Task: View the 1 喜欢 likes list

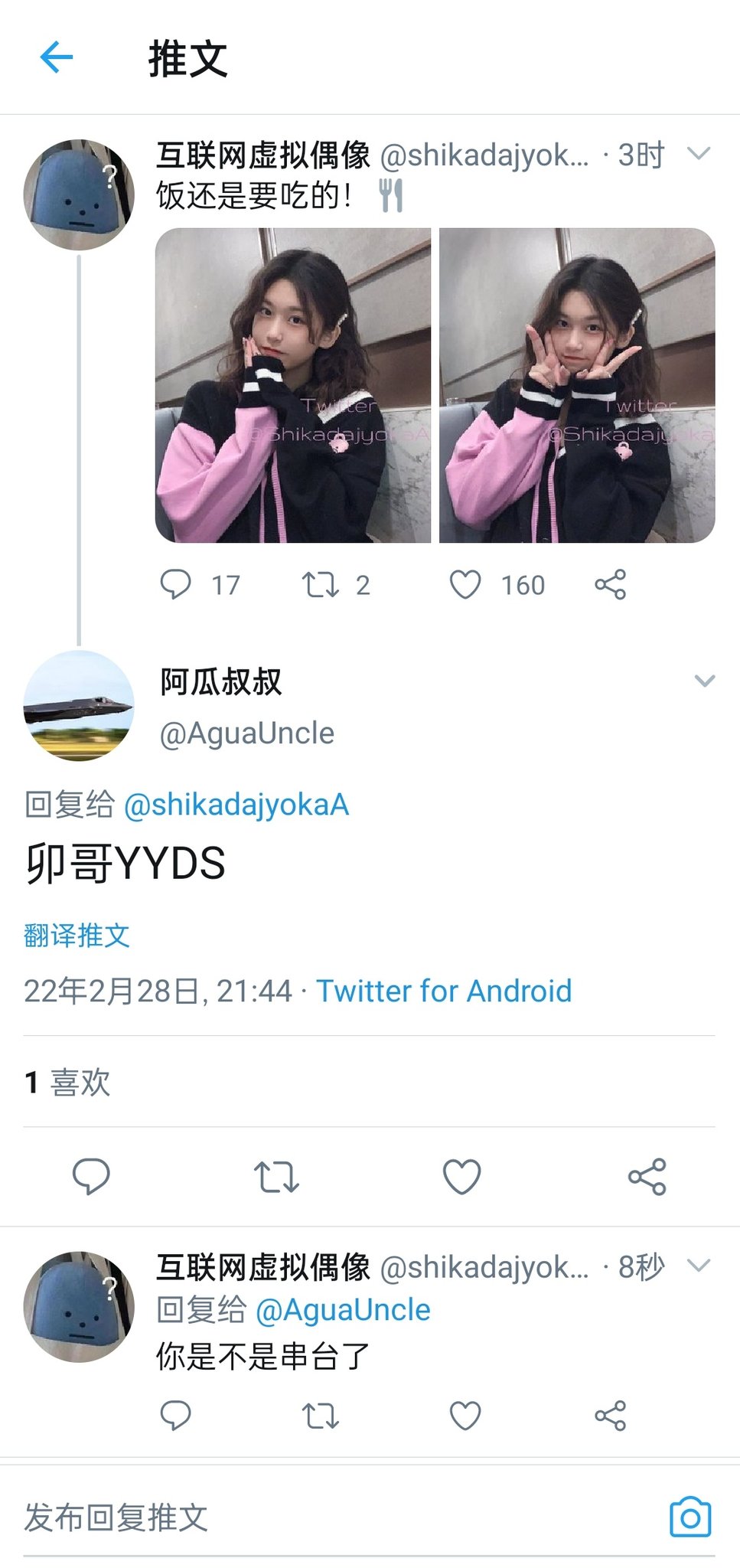Action: coord(67,1082)
